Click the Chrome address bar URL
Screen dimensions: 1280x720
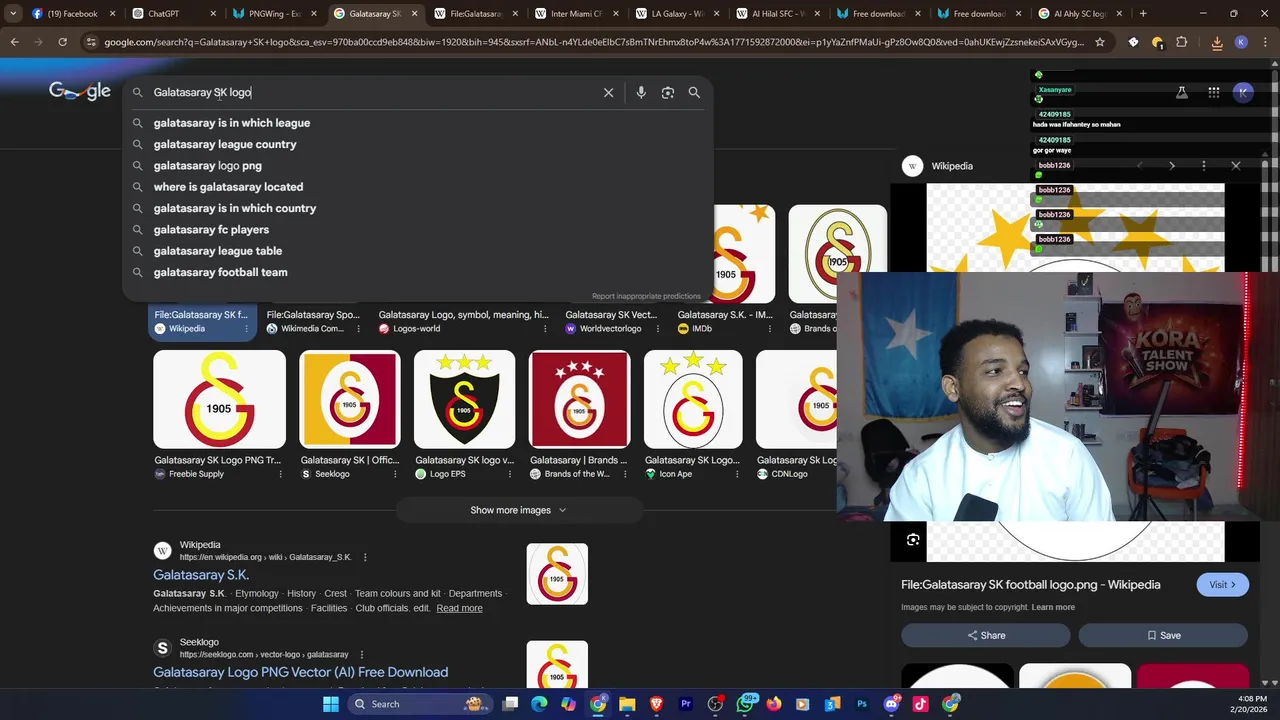point(594,42)
